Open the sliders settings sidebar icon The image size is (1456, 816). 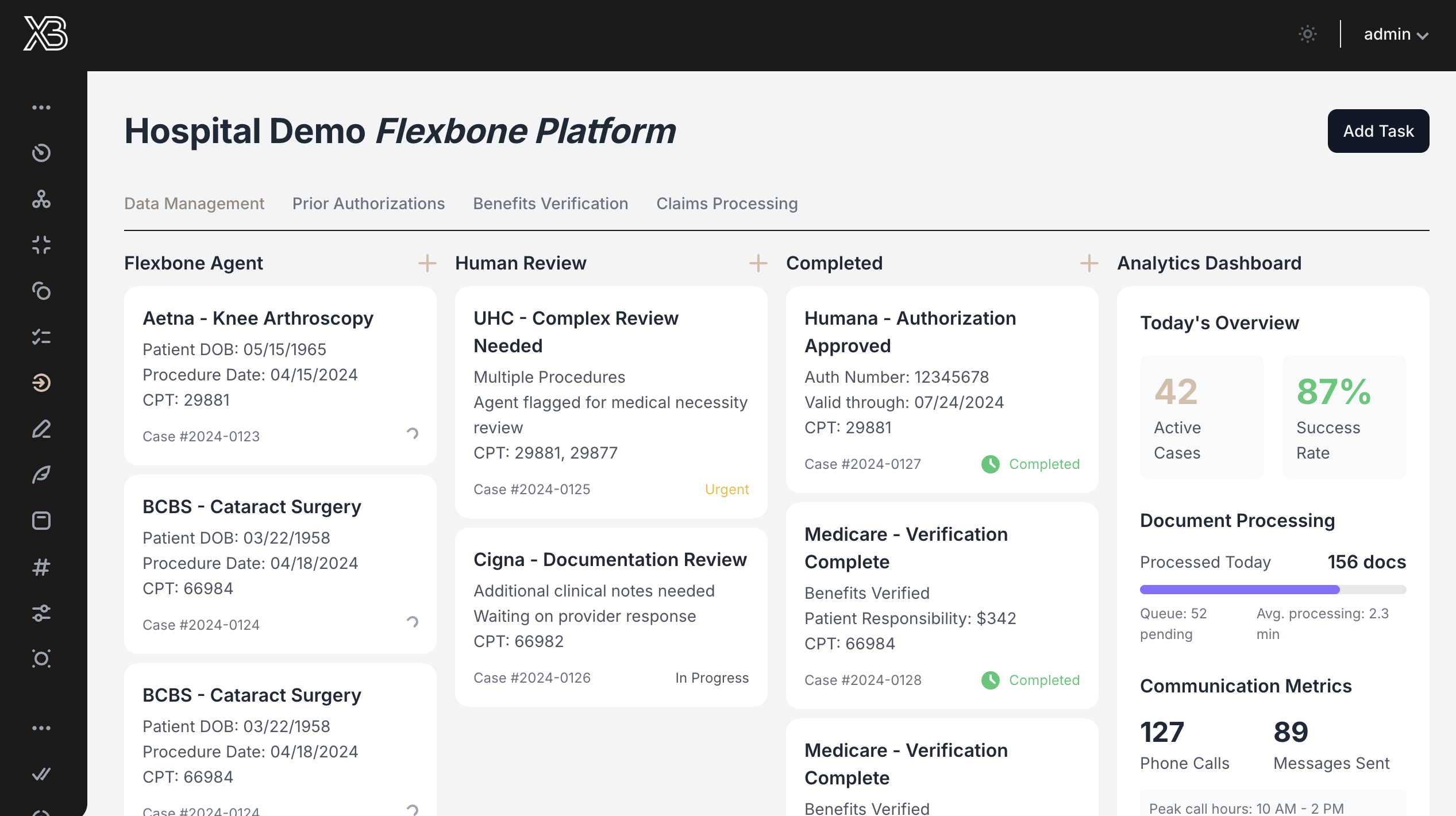(x=41, y=613)
